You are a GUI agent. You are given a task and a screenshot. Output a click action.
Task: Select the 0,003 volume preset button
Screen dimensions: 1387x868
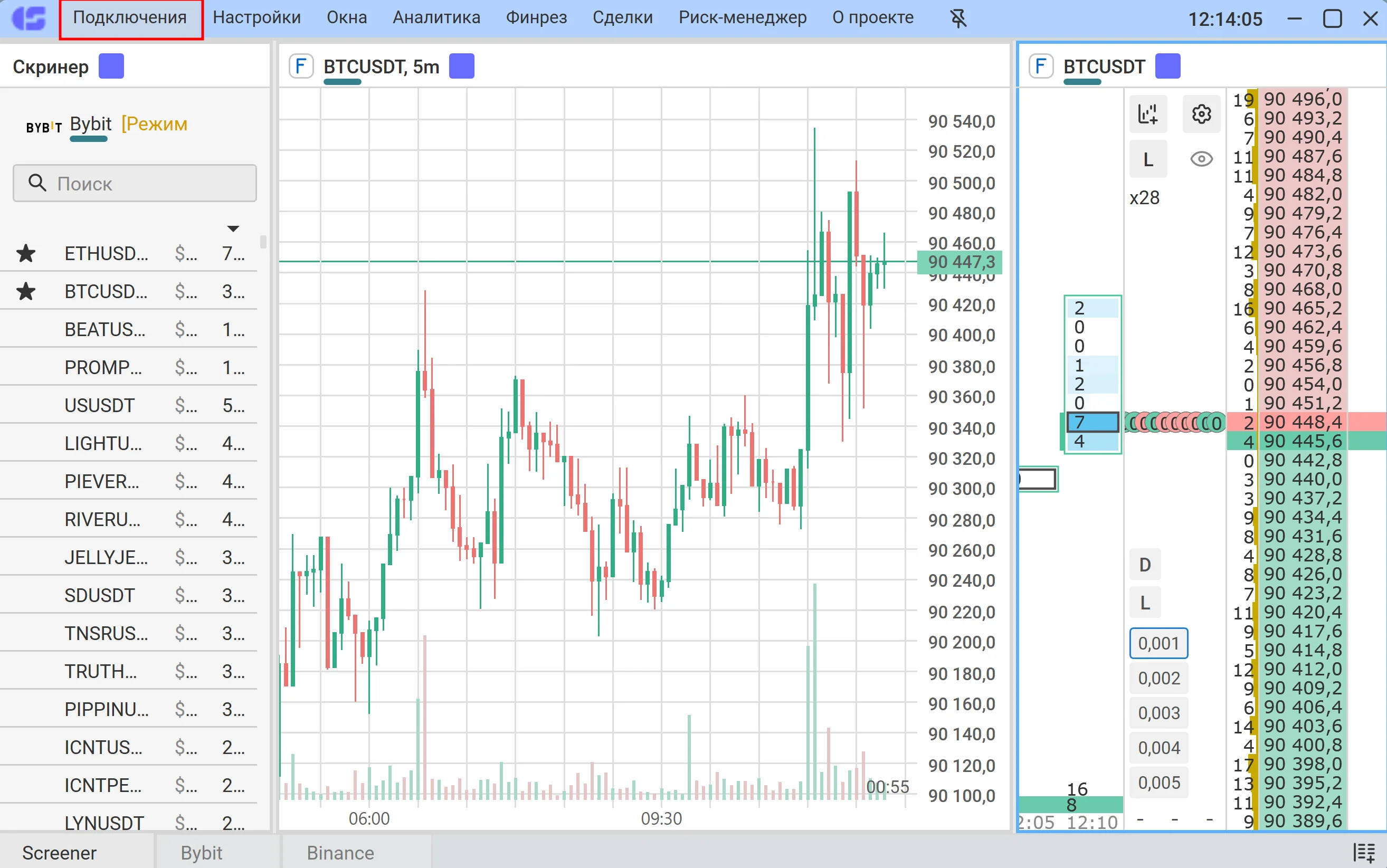point(1158,713)
